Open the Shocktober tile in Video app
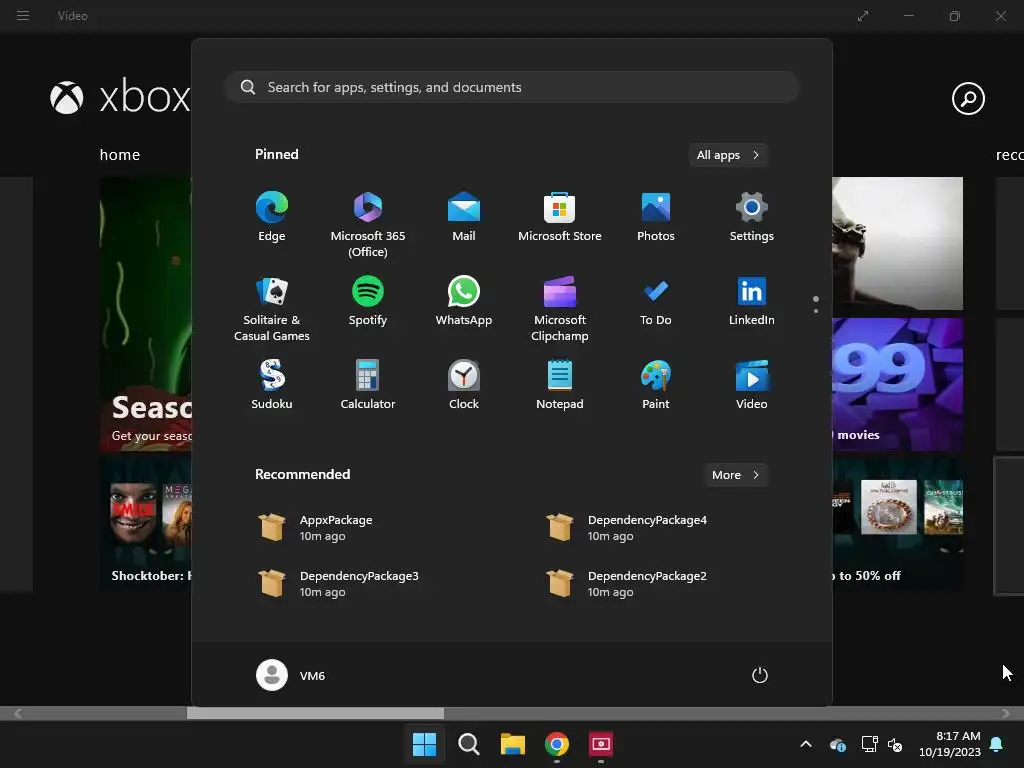Image resolution: width=1024 pixels, height=768 pixels. pyautogui.click(x=146, y=524)
